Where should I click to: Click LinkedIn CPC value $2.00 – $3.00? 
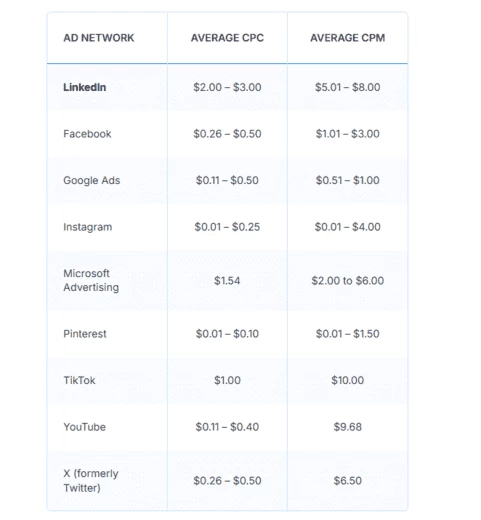(x=227, y=87)
